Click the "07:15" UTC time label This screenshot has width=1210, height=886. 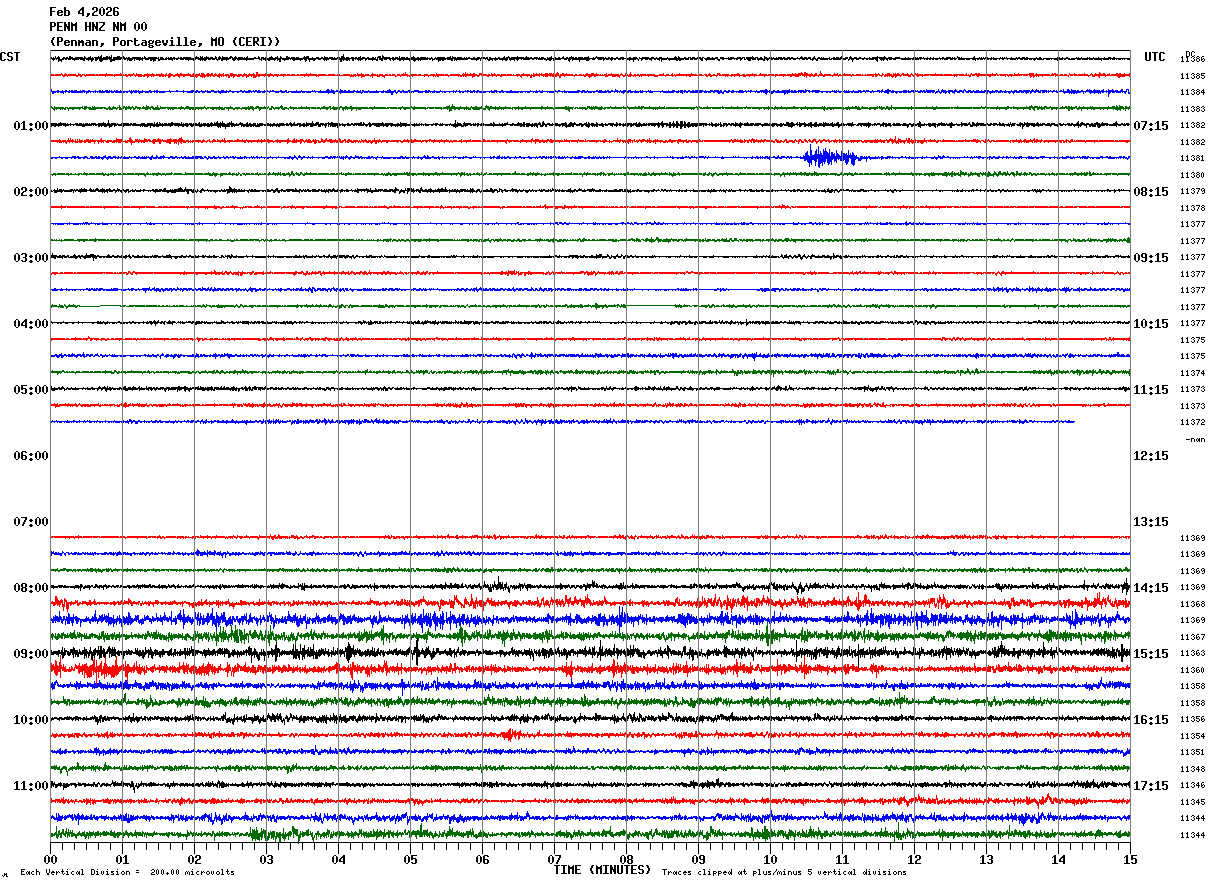point(1151,126)
